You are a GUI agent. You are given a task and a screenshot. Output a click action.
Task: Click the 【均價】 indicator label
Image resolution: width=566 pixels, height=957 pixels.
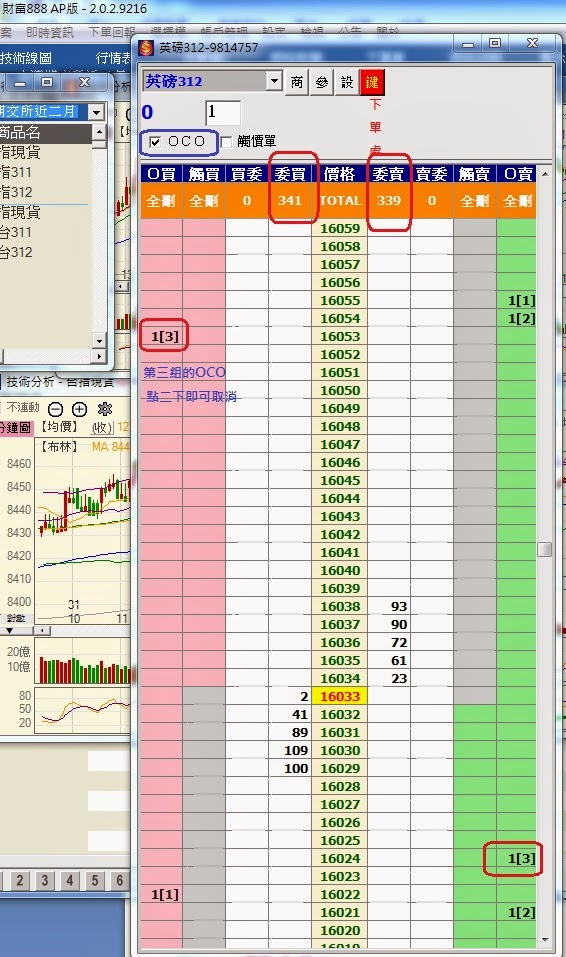59,427
